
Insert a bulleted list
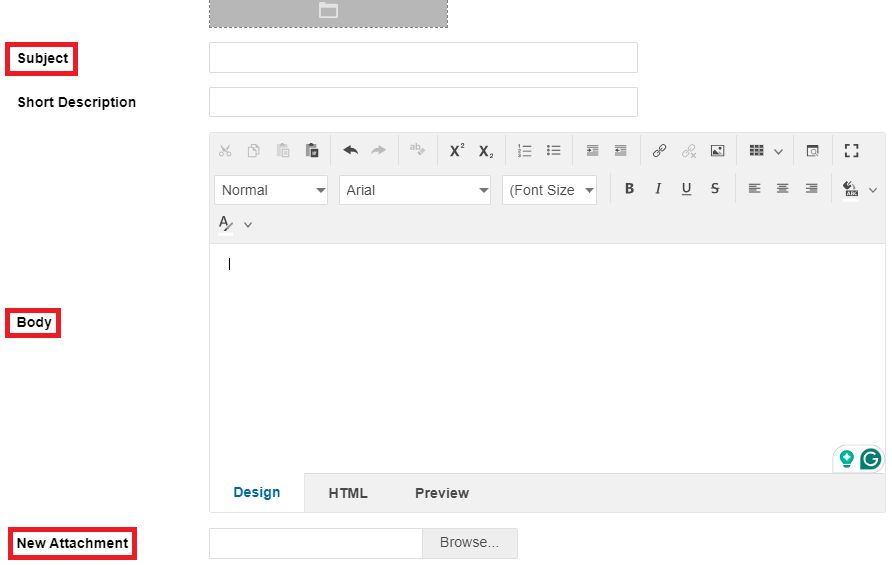pos(553,151)
